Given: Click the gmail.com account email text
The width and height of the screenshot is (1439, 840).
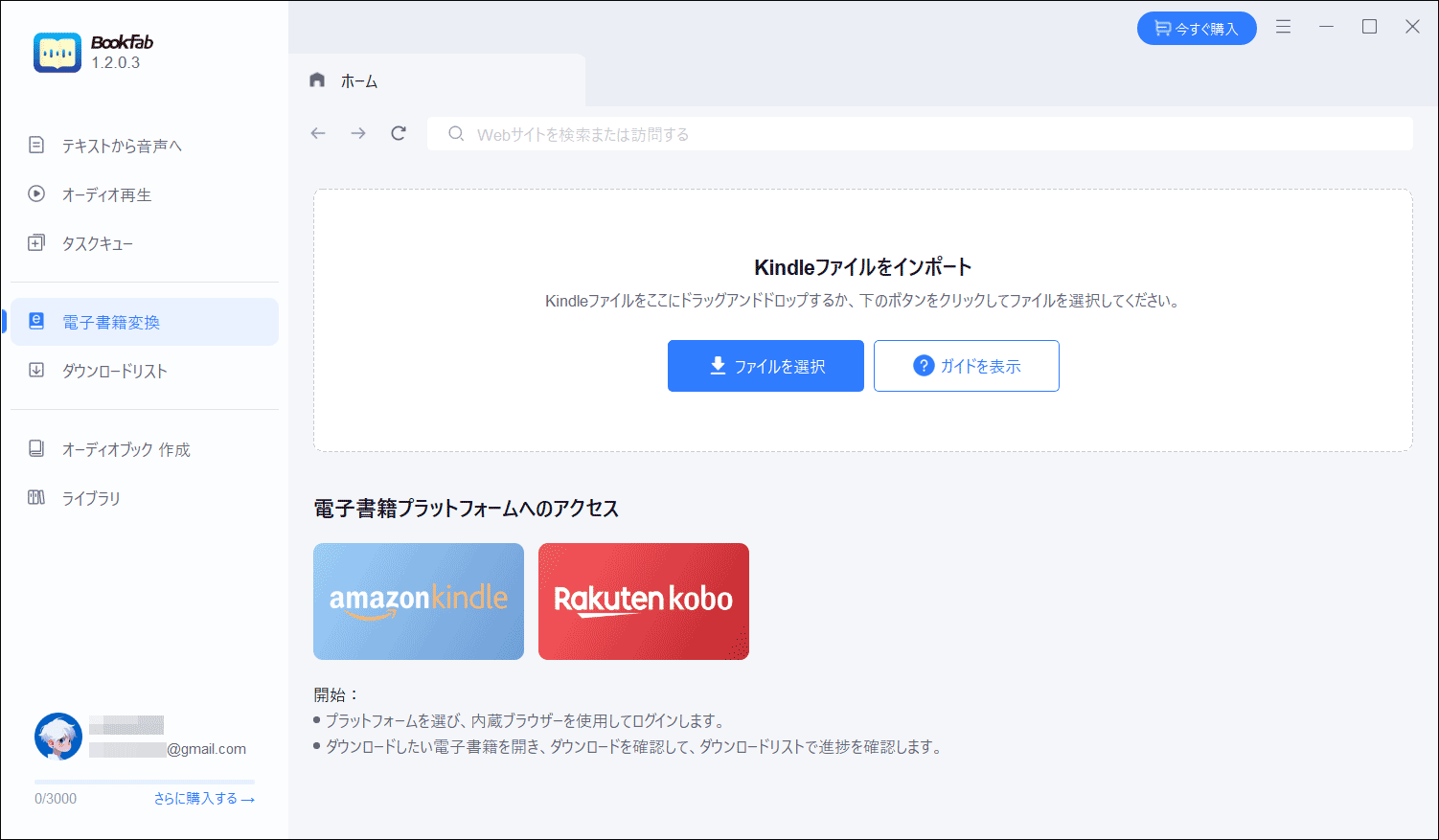Looking at the screenshot, I should tap(168, 749).
